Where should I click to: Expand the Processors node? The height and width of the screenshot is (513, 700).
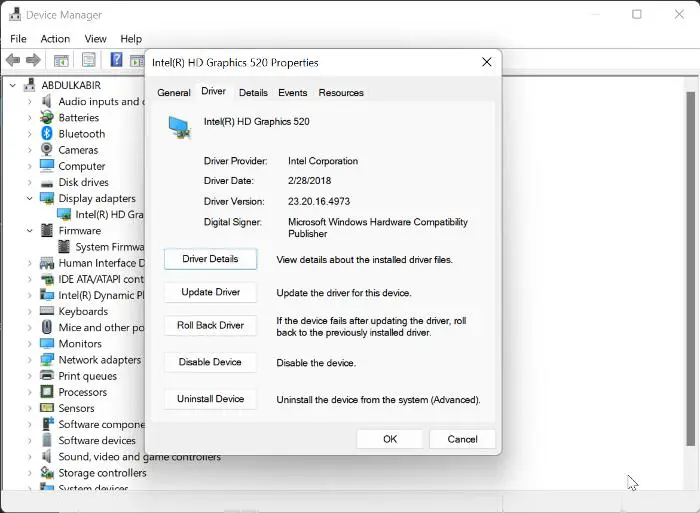pyautogui.click(x=29, y=392)
